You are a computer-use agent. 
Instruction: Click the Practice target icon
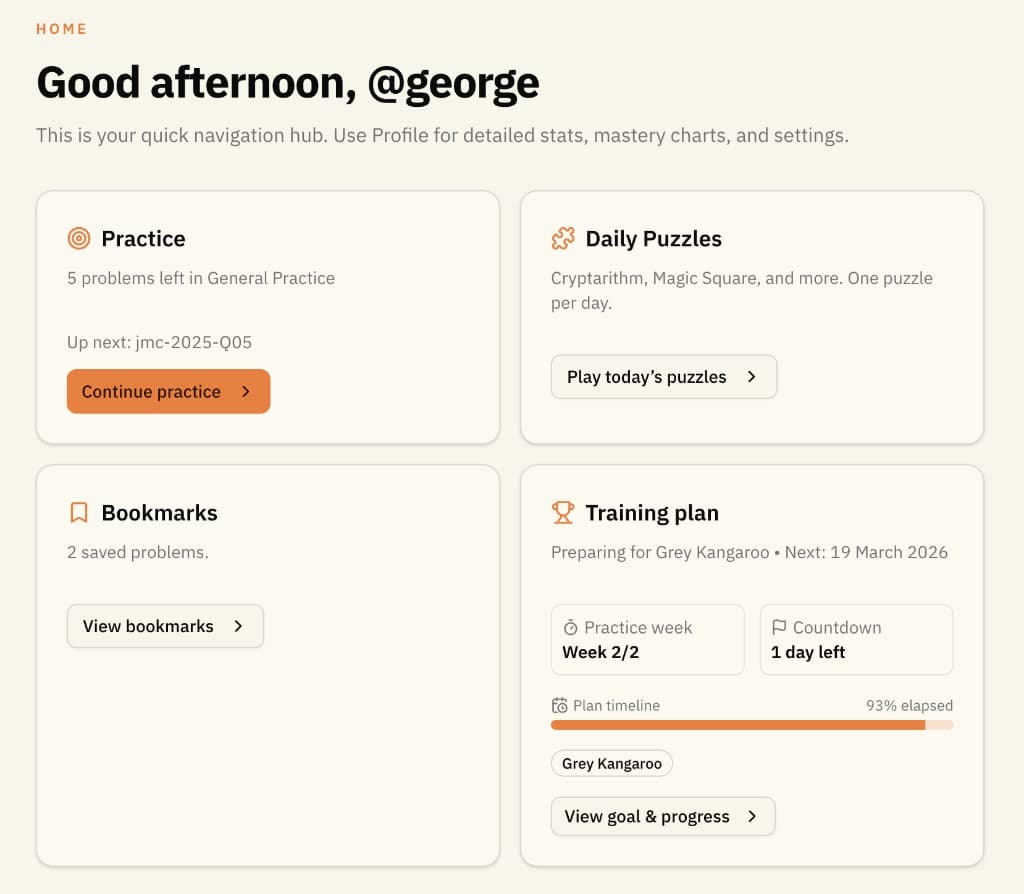(78, 239)
